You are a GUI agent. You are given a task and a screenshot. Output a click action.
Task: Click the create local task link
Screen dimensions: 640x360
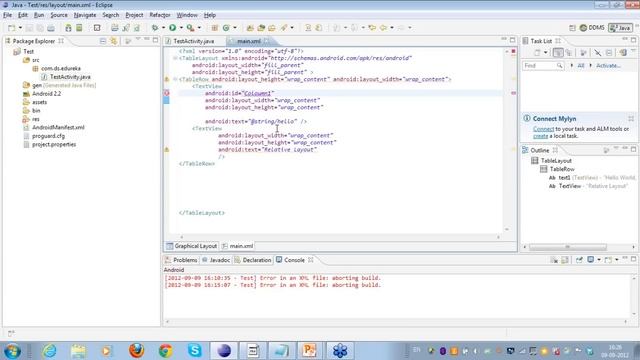click(540, 136)
